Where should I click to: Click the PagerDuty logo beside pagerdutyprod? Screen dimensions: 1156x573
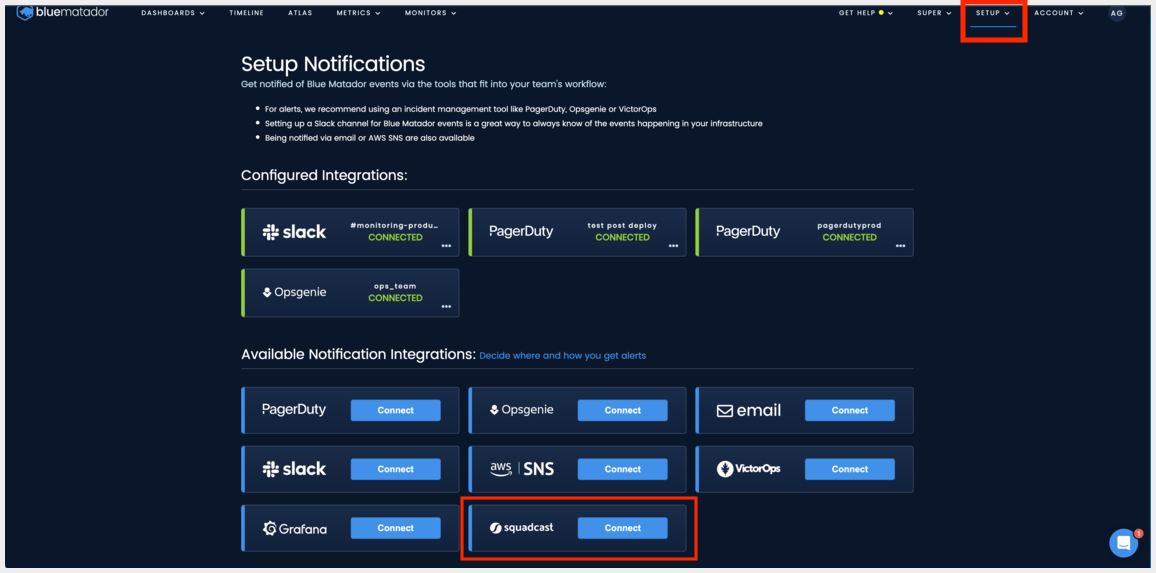[748, 232]
